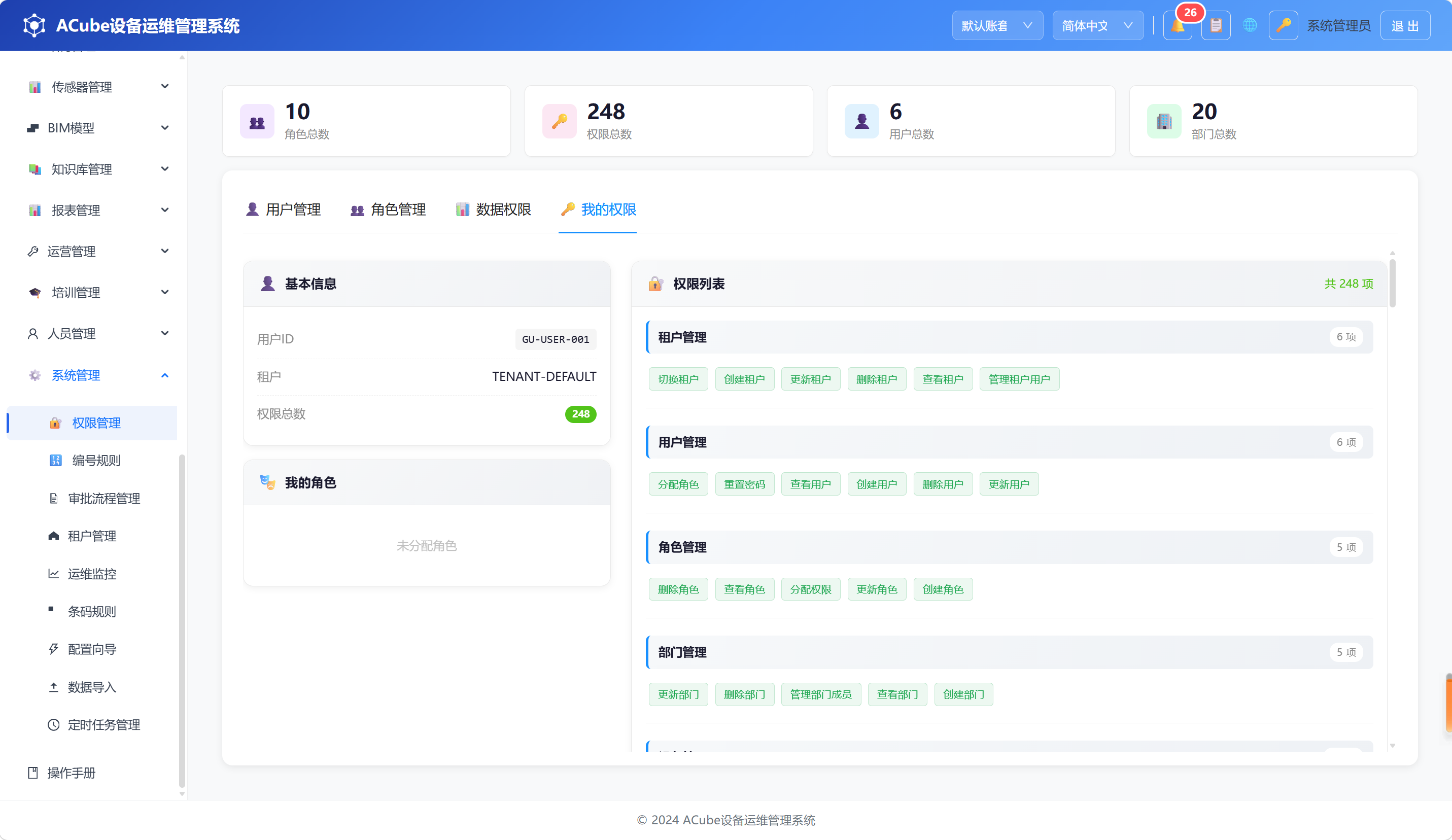
Task: Click the lock icon beside 权限列表
Action: (x=655, y=284)
